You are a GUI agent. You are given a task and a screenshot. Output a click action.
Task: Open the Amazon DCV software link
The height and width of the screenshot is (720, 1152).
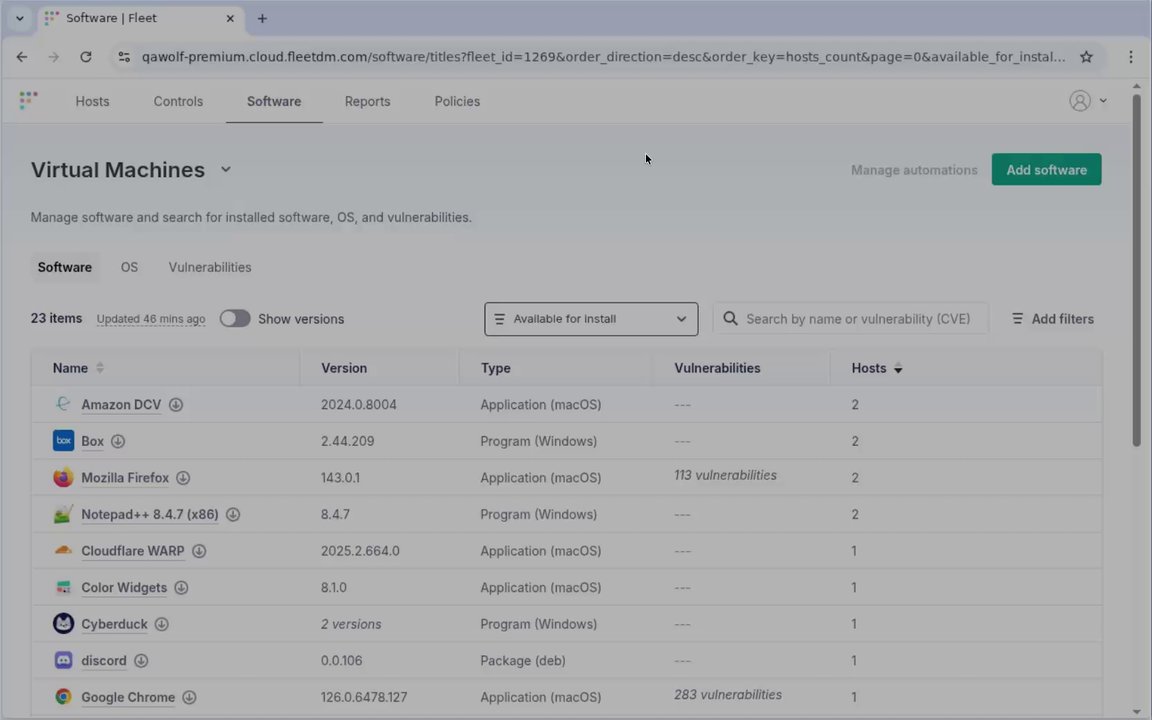(x=121, y=405)
